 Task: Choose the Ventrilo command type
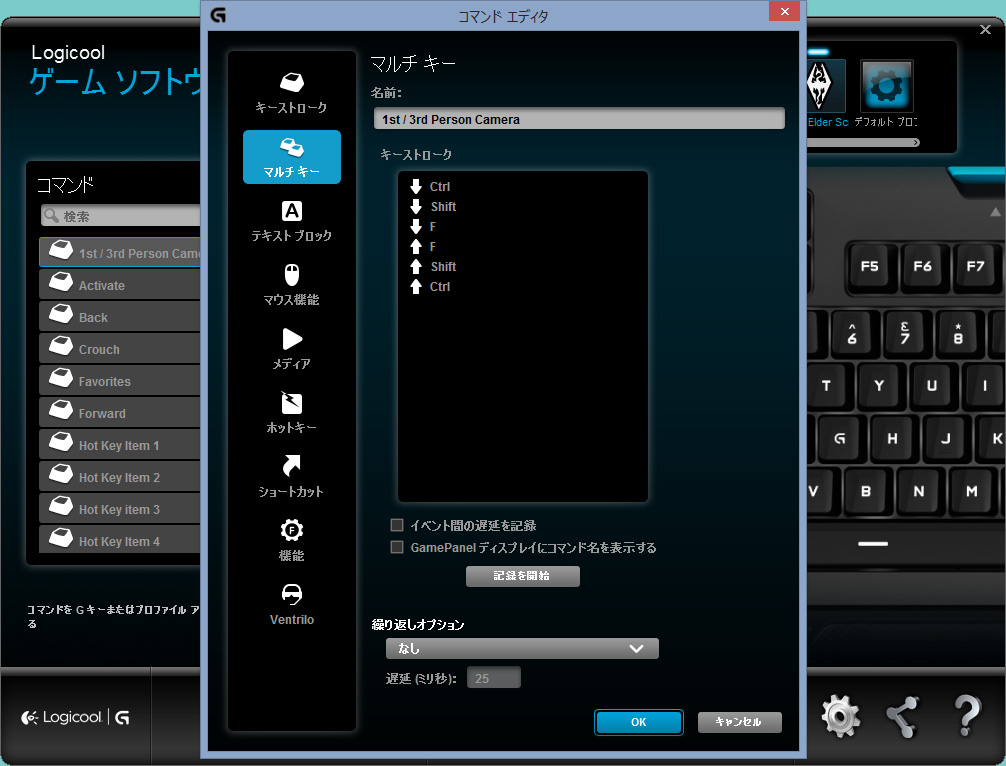(x=291, y=605)
